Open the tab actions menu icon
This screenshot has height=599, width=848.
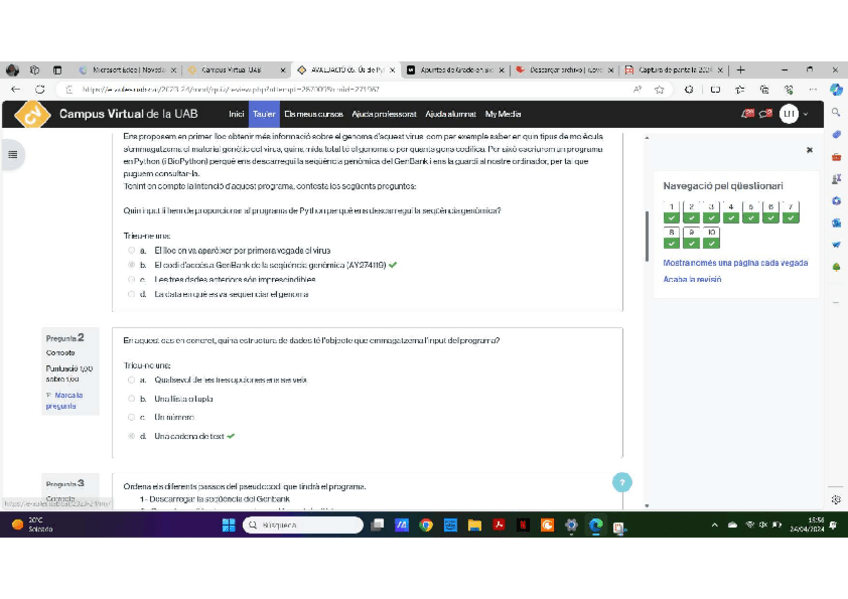tap(57, 70)
